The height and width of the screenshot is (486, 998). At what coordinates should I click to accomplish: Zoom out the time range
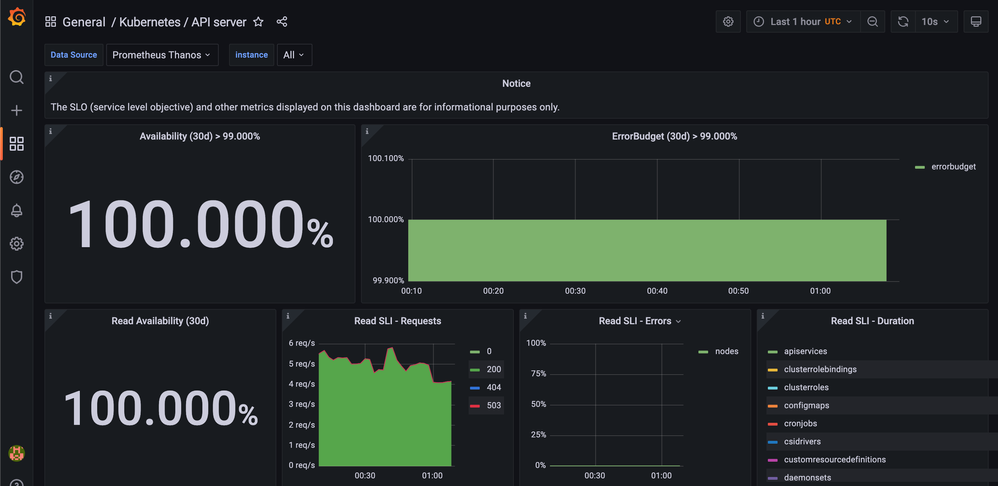(873, 22)
